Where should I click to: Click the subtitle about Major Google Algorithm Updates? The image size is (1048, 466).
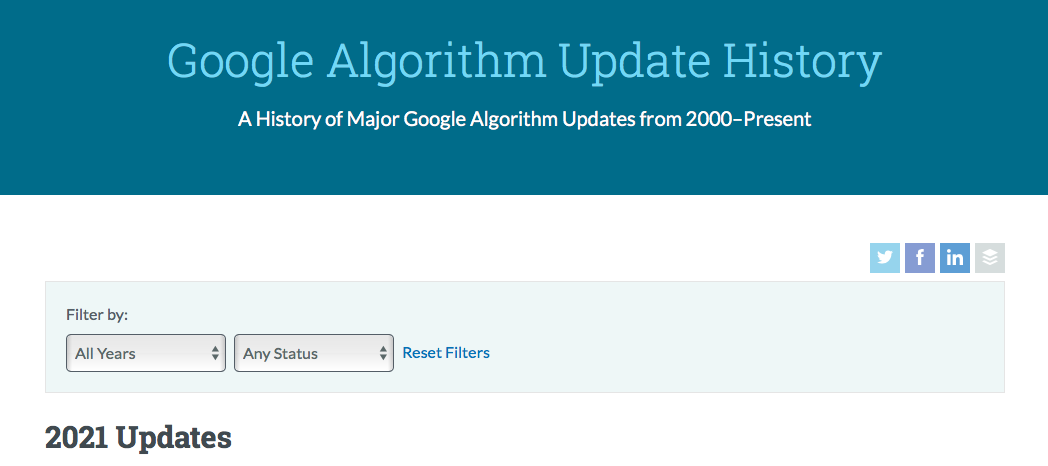[524, 119]
